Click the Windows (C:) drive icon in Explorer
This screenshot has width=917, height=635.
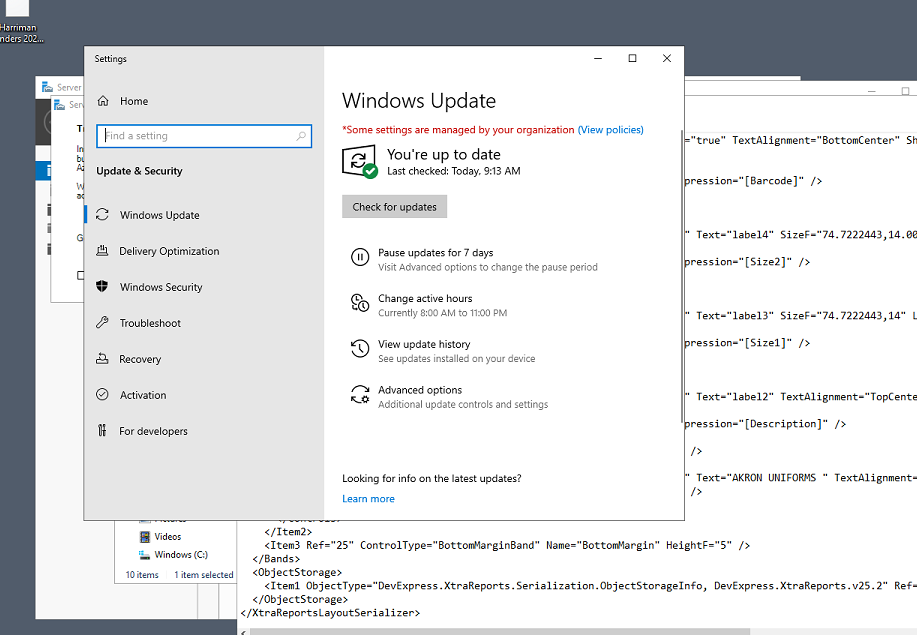(144, 554)
